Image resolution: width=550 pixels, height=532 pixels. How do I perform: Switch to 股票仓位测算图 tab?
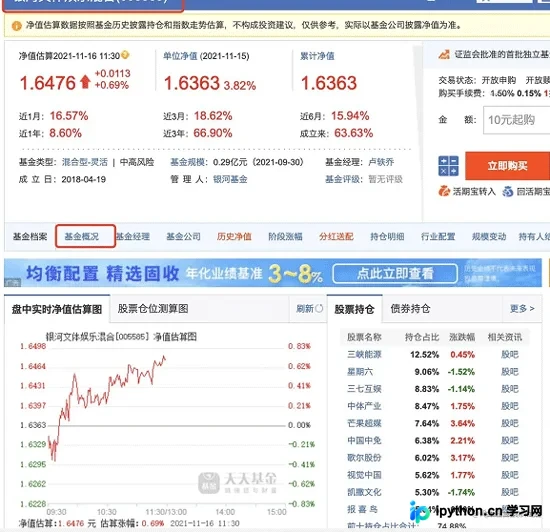click(153, 309)
